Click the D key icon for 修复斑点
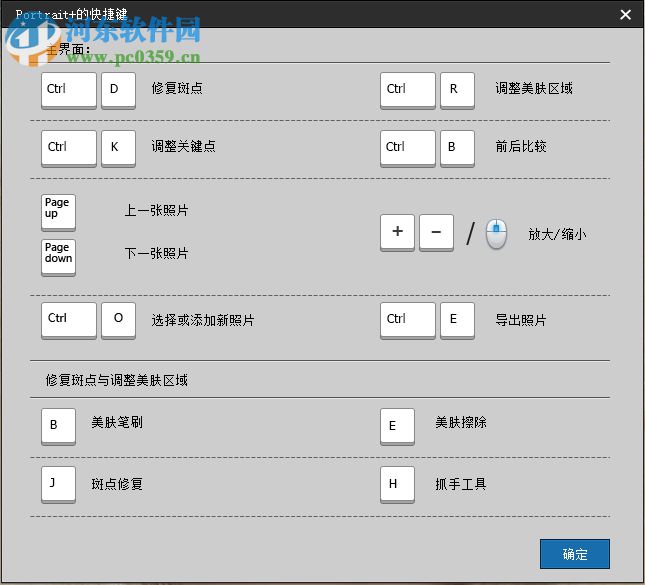Image resolution: width=645 pixels, height=585 pixels. [118, 91]
